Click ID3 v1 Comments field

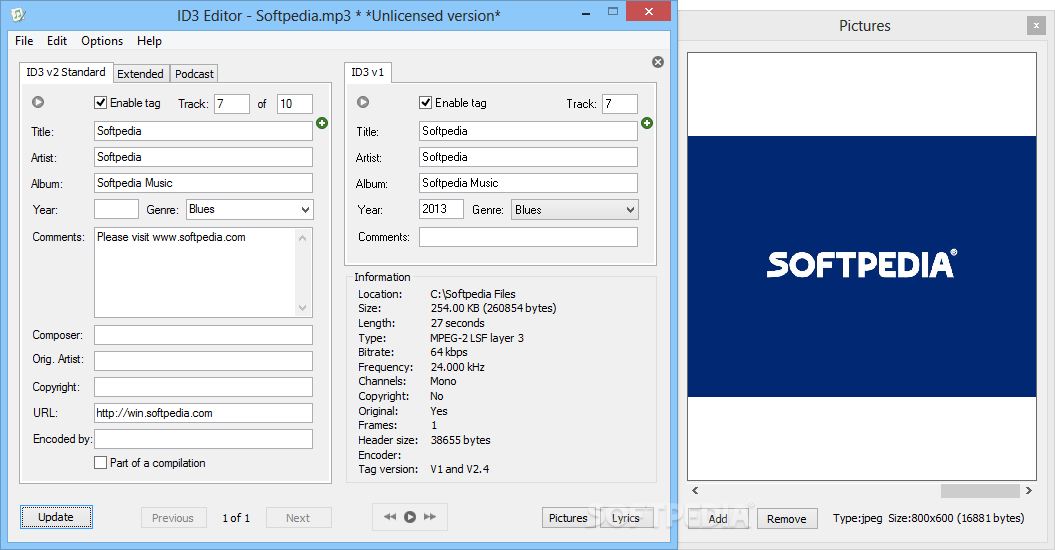528,237
